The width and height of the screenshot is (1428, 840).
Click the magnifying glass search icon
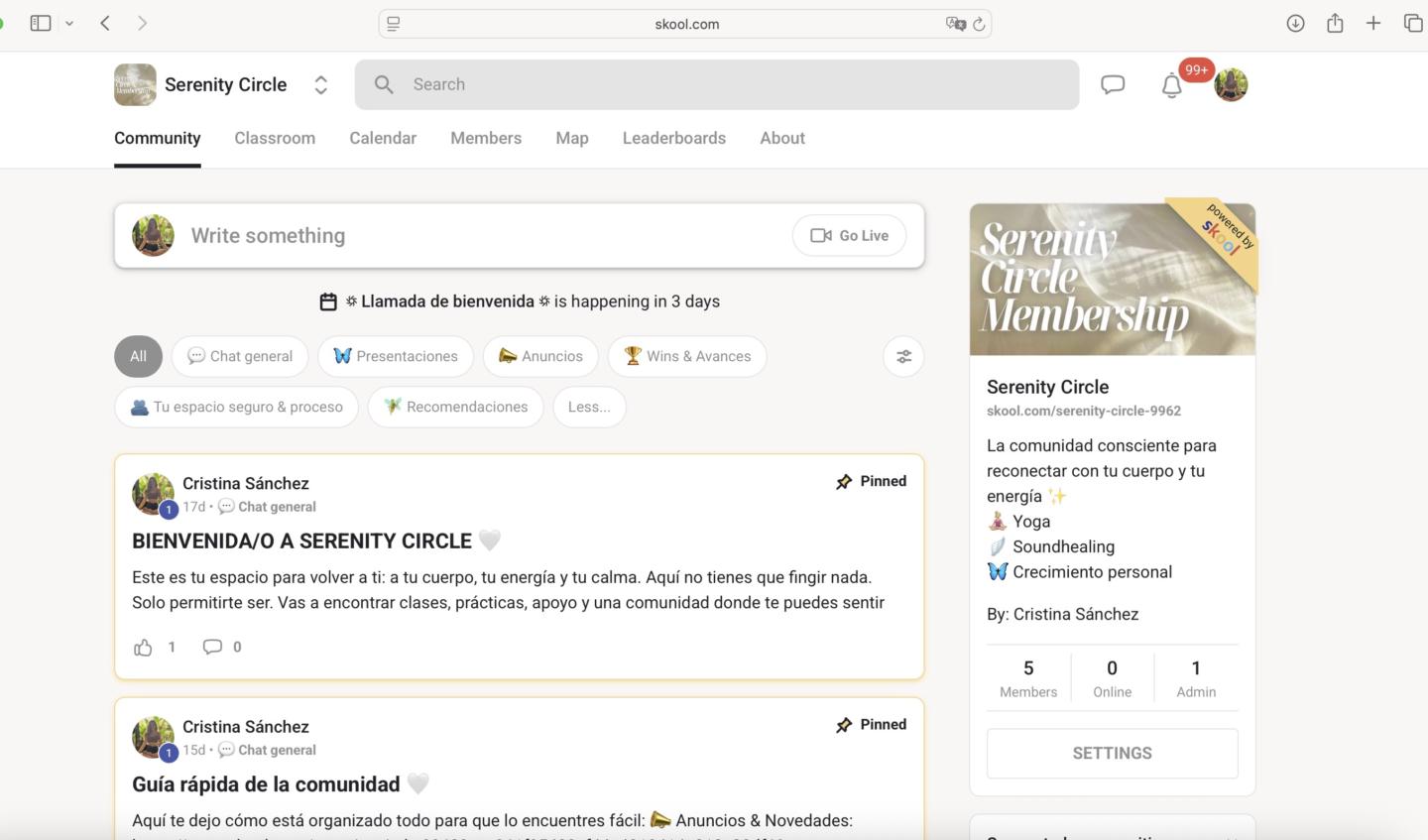pos(384,84)
